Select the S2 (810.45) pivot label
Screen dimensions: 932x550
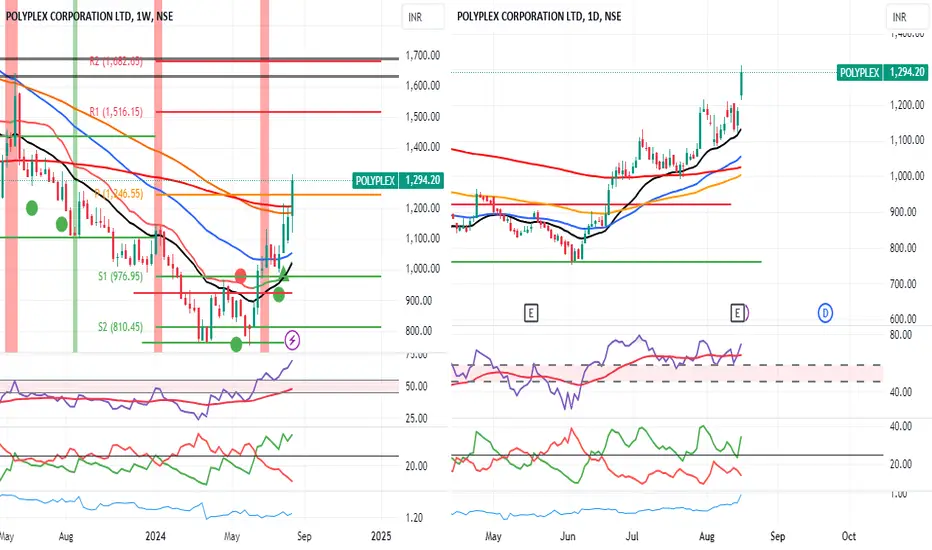click(x=121, y=327)
